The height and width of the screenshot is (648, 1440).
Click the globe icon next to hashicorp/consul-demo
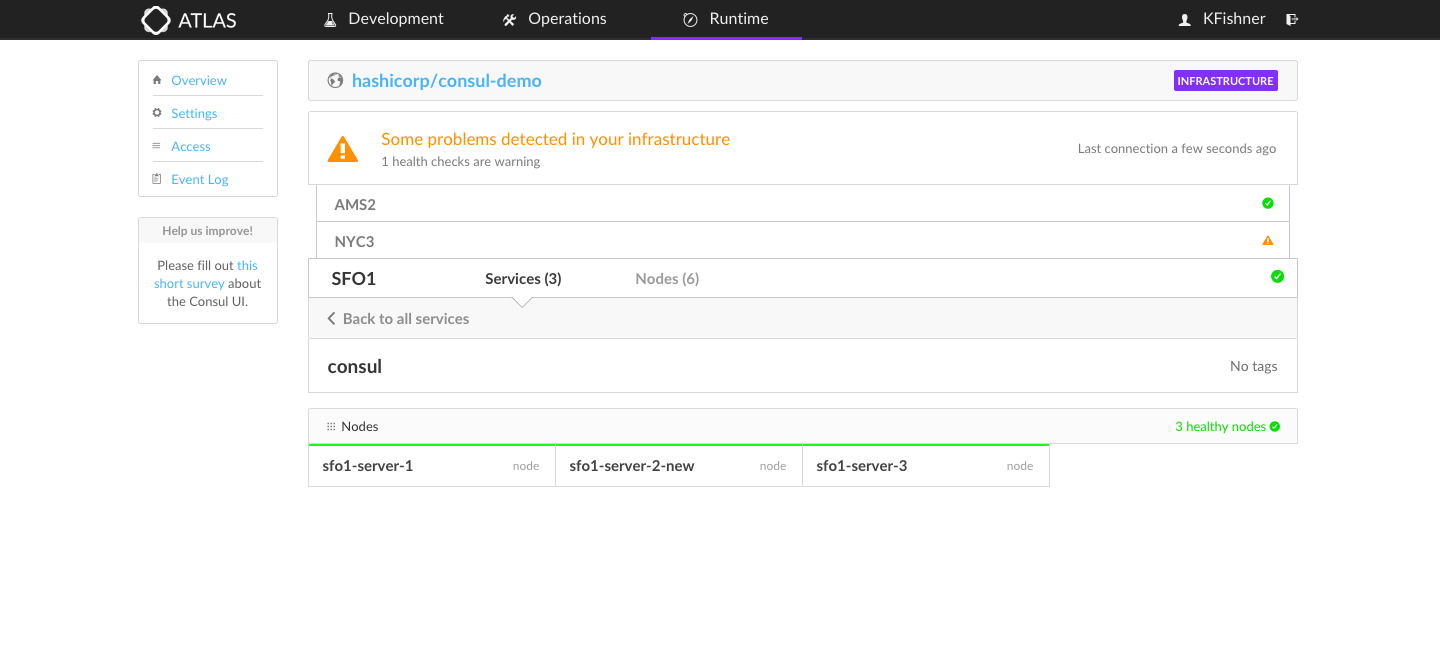pos(335,81)
